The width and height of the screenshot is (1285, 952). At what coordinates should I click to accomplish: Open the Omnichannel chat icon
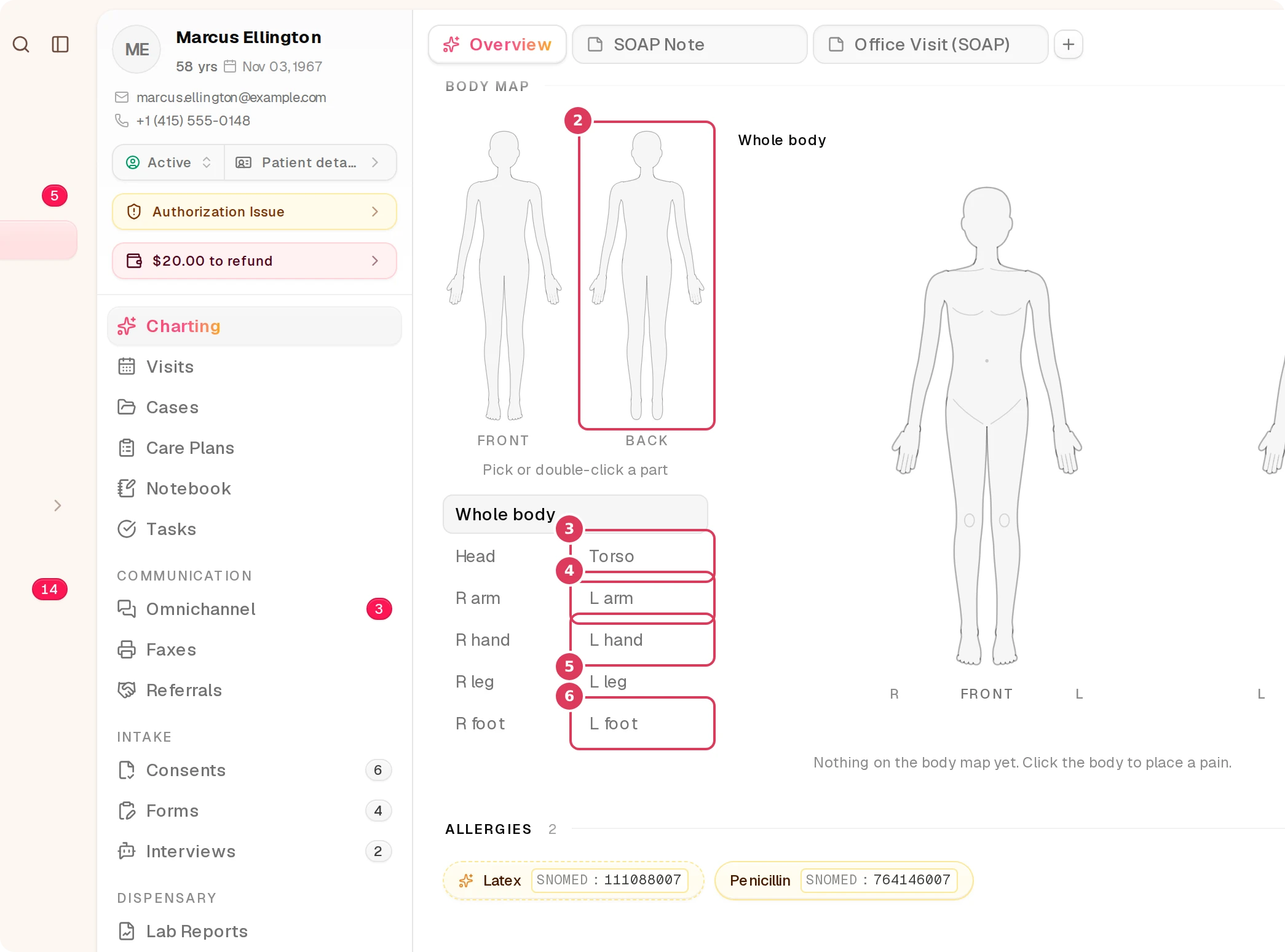(x=127, y=609)
